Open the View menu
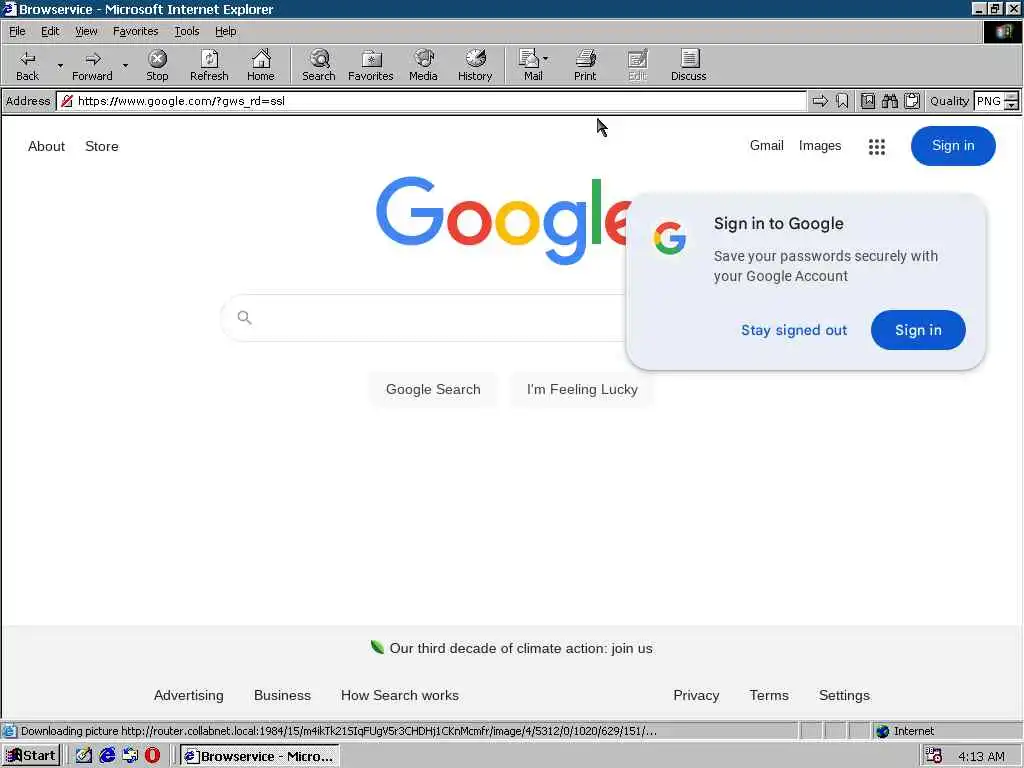Image resolution: width=1024 pixels, height=768 pixels. (86, 31)
